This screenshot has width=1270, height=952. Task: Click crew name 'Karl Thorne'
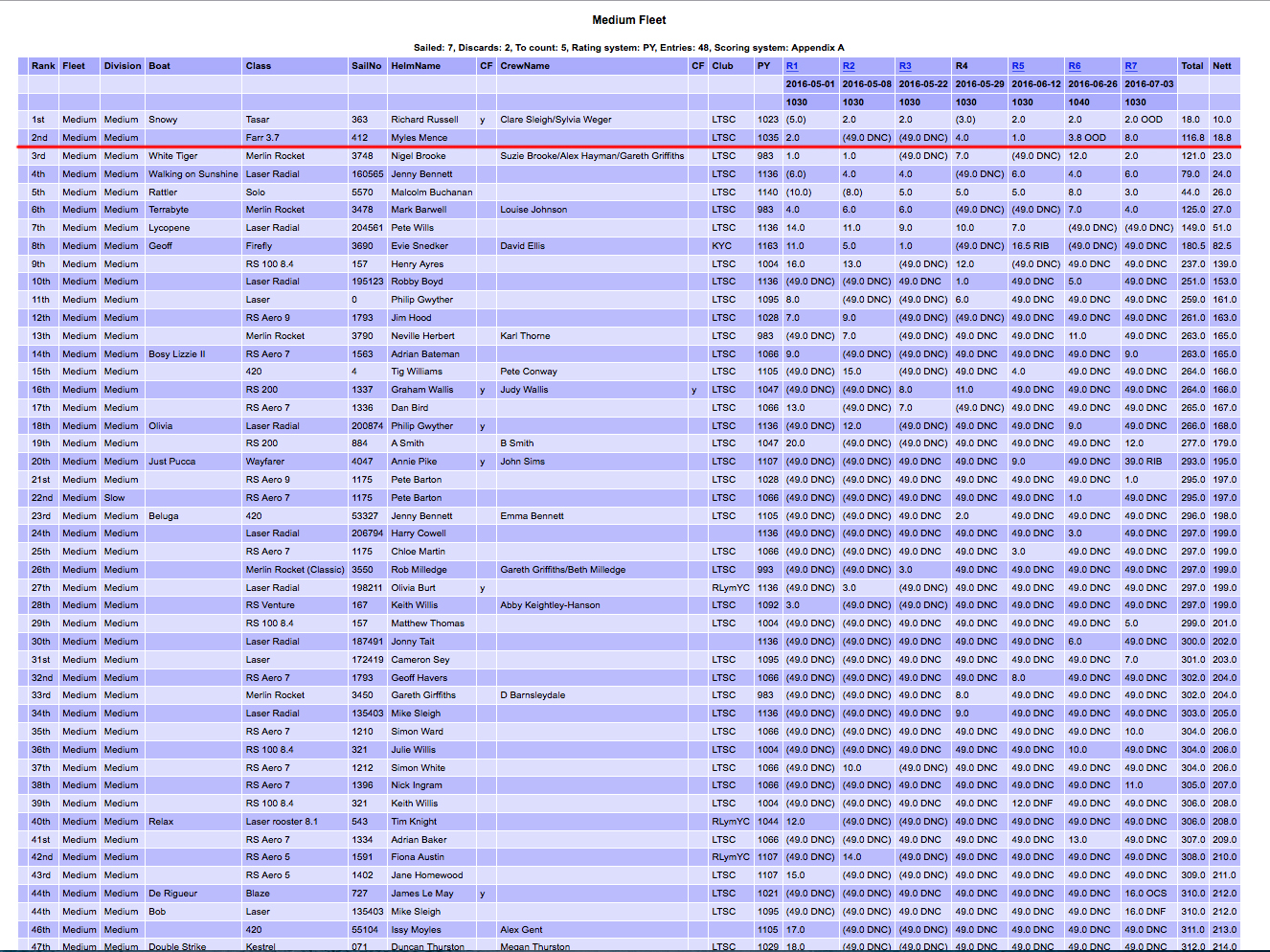click(x=525, y=336)
